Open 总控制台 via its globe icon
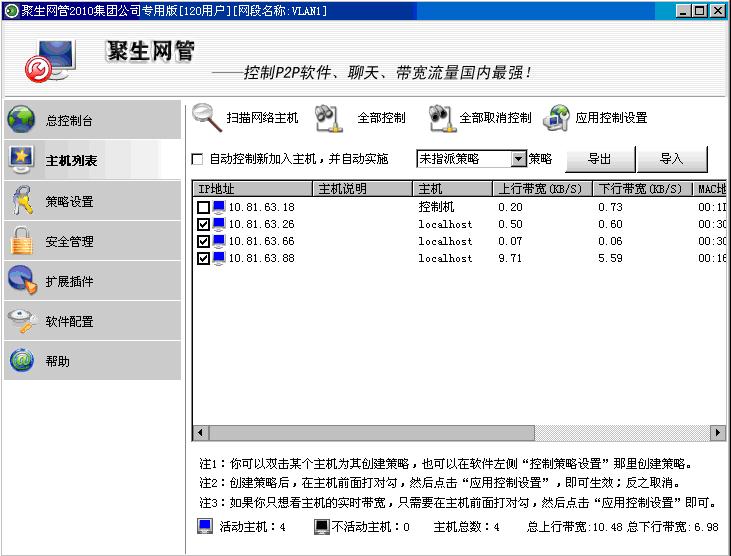 coord(22,120)
